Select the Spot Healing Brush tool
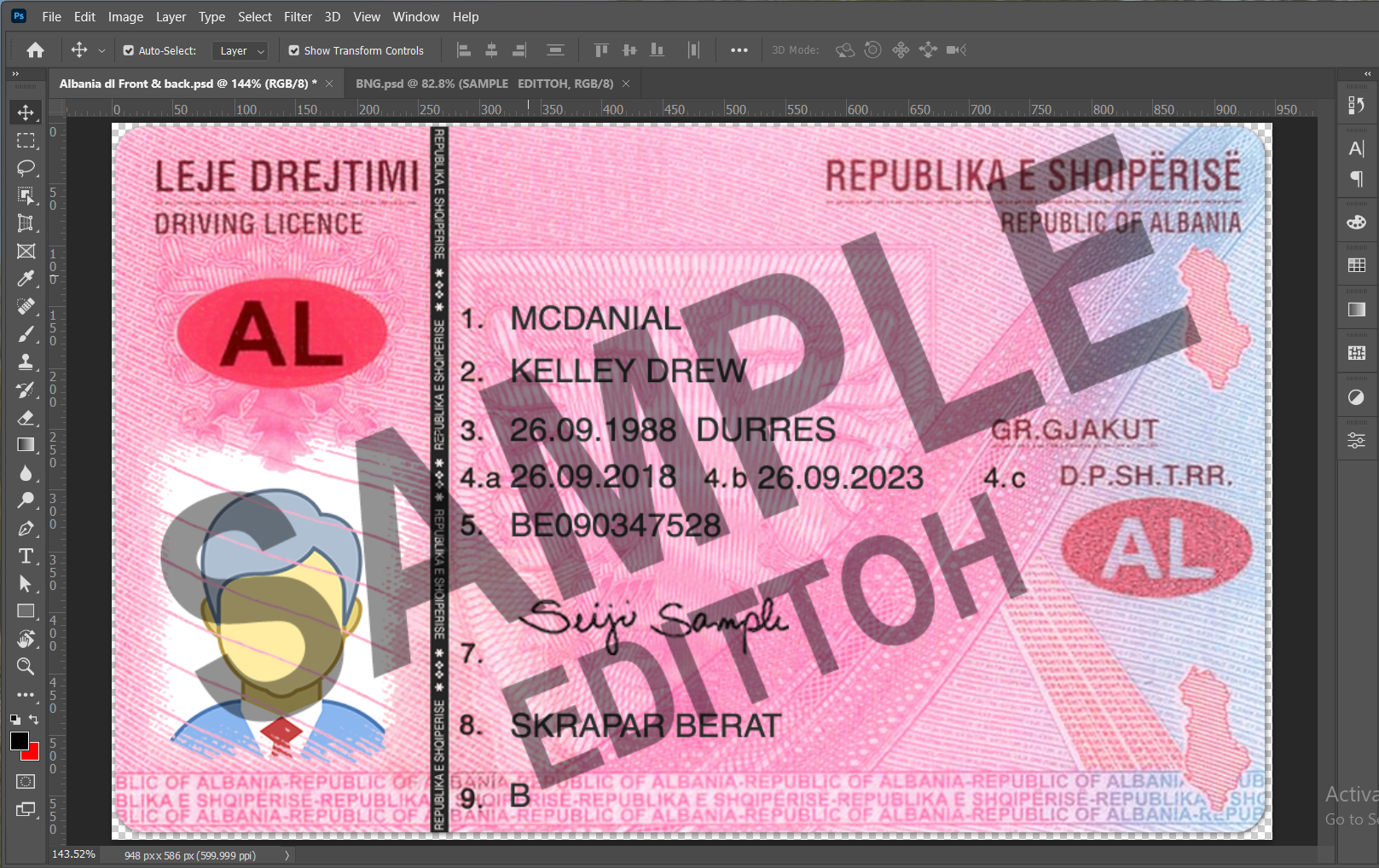1379x868 pixels. pyautogui.click(x=26, y=306)
